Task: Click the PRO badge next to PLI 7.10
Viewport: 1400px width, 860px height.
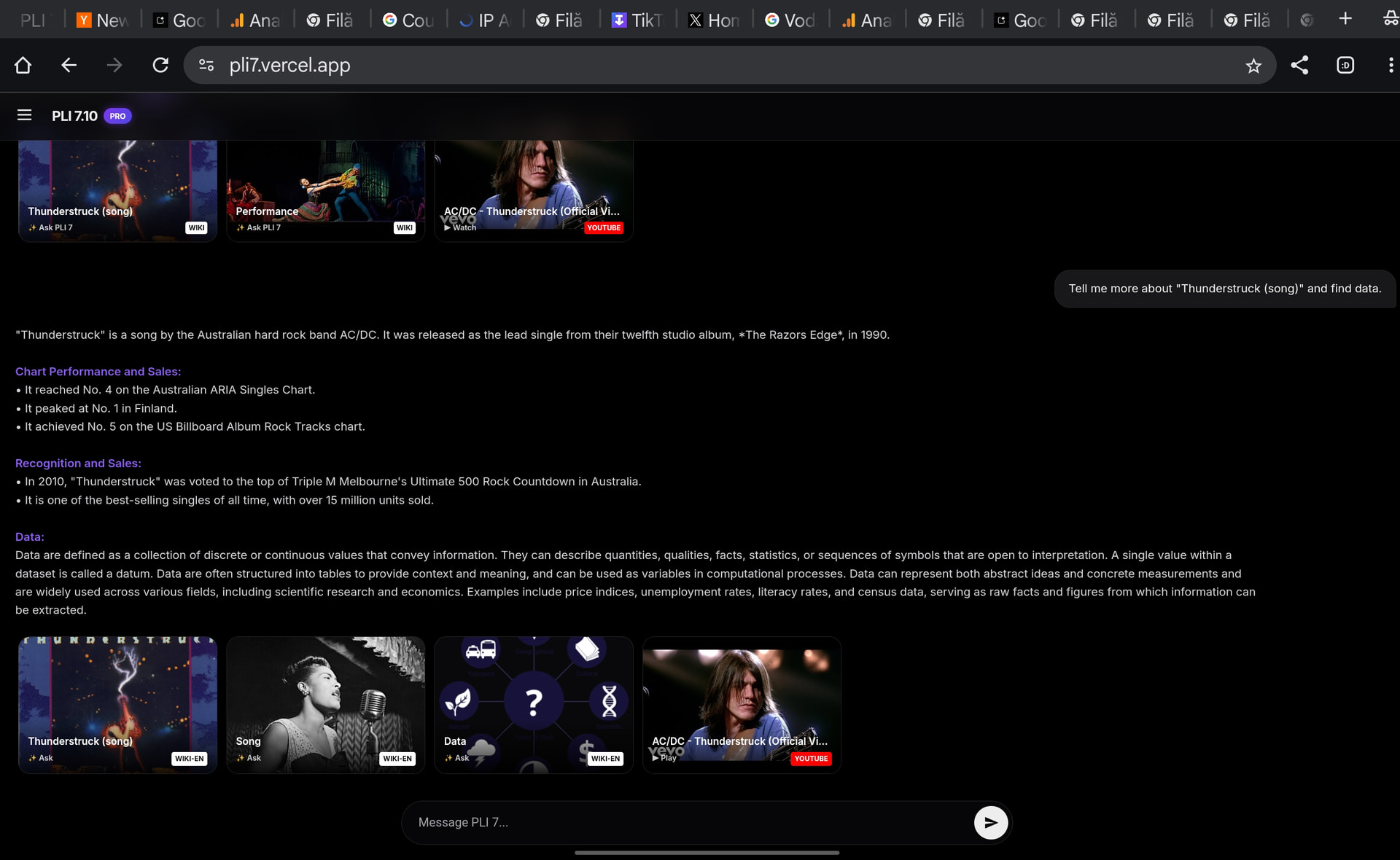Action: click(x=117, y=116)
